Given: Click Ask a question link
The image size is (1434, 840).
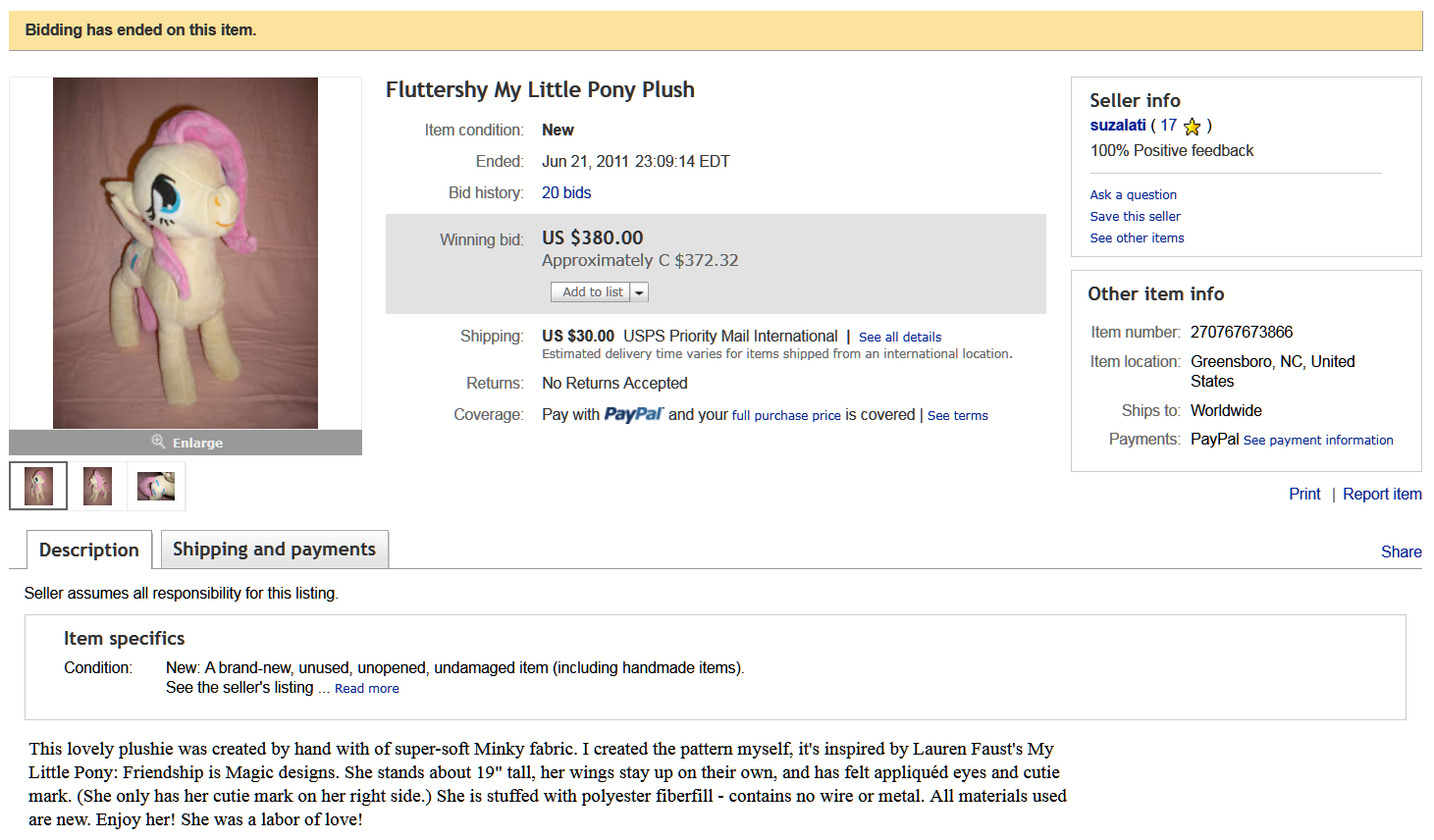Looking at the screenshot, I should coord(1133,195).
